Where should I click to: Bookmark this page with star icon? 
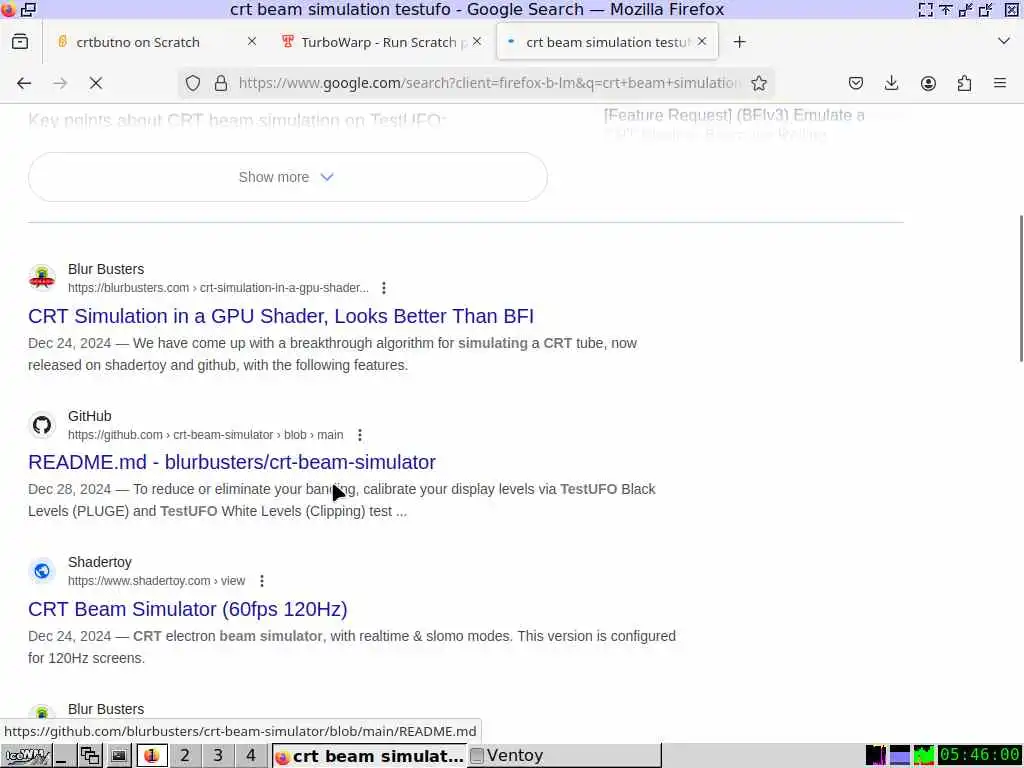coord(758,83)
